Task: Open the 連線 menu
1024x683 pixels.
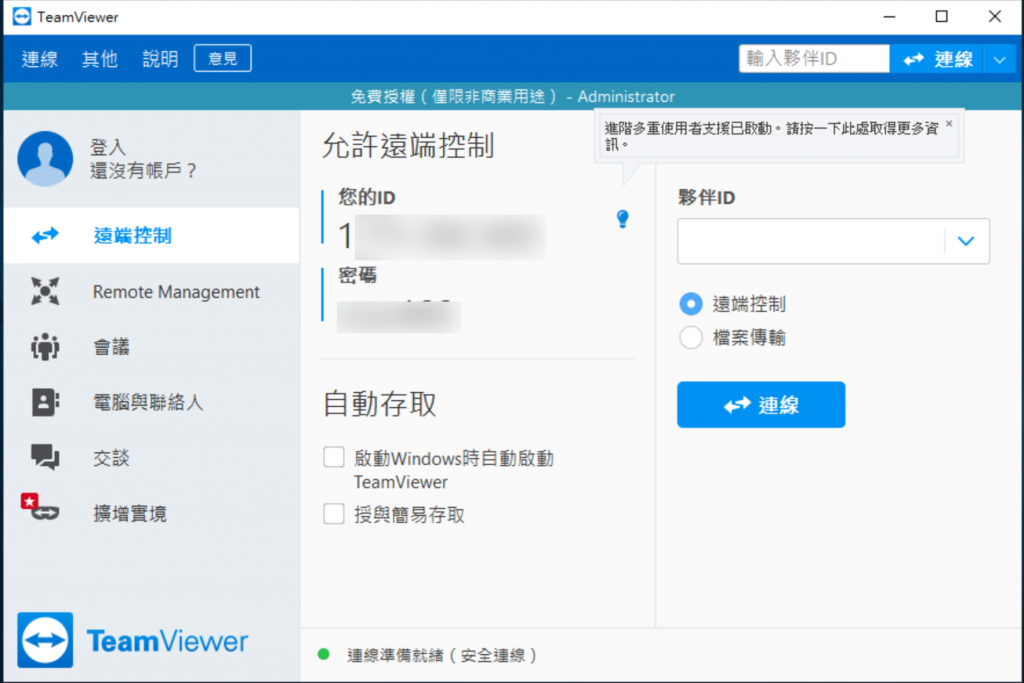Action: point(40,59)
